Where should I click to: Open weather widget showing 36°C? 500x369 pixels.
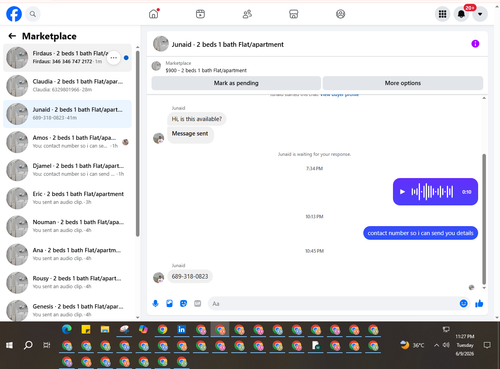pyautogui.click(x=412, y=345)
